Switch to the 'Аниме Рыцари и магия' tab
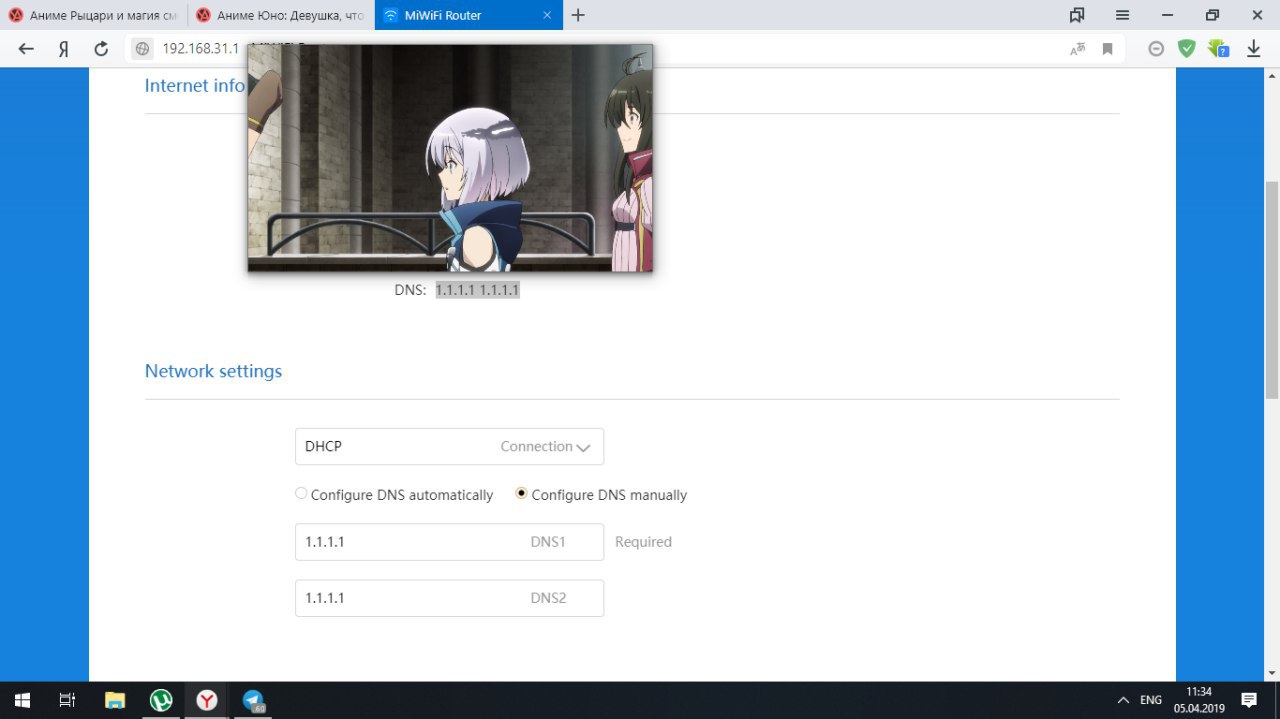 (93, 15)
